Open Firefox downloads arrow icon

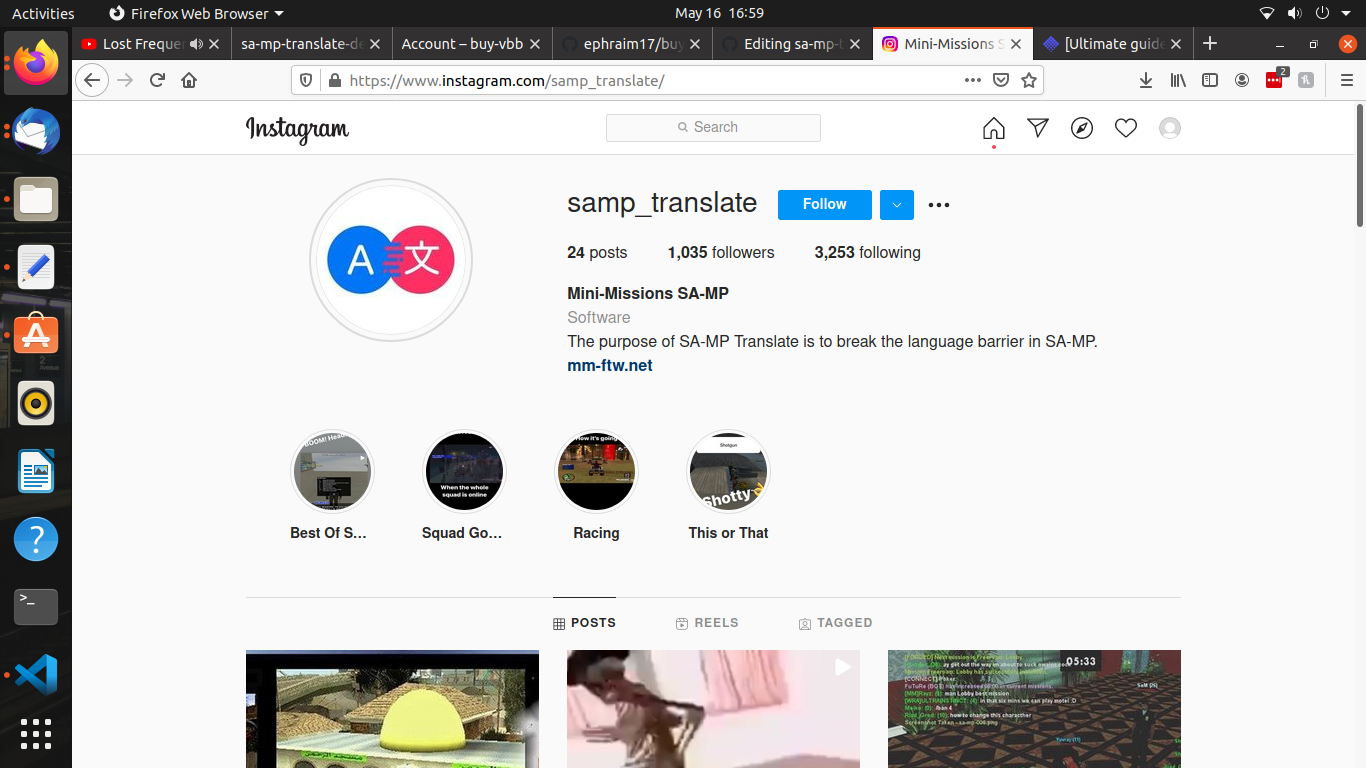[1146, 80]
